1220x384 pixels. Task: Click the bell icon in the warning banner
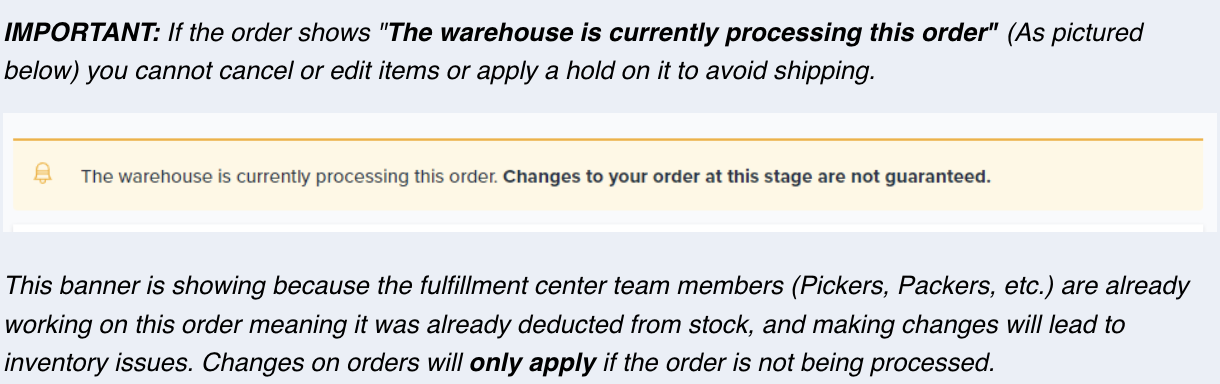coord(43,175)
